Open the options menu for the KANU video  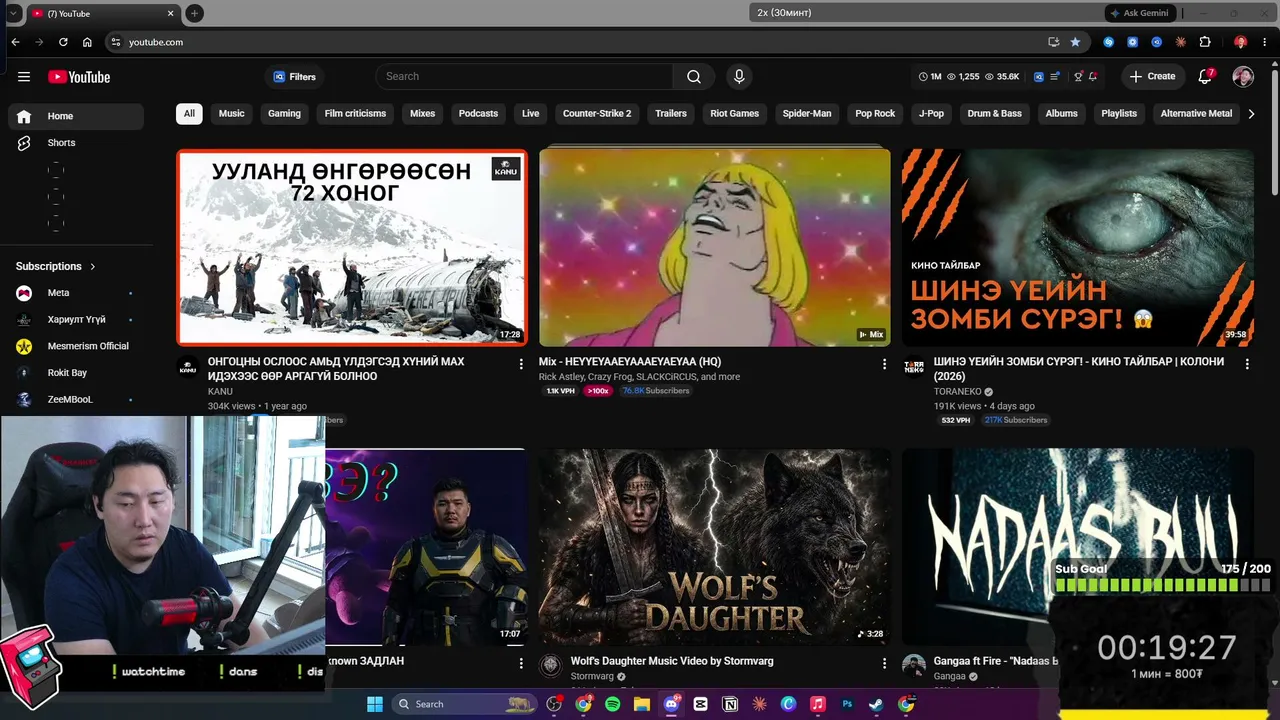point(521,364)
